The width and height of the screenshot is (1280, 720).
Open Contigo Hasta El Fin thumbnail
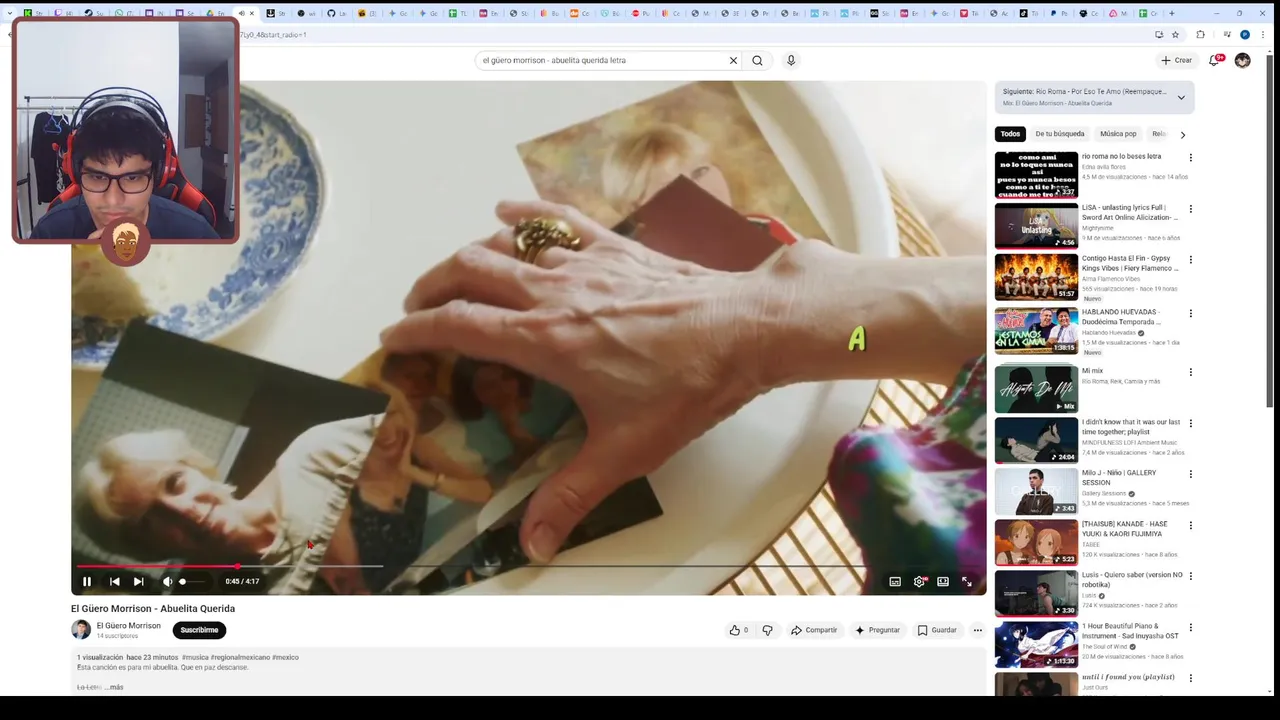pos(1036,277)
